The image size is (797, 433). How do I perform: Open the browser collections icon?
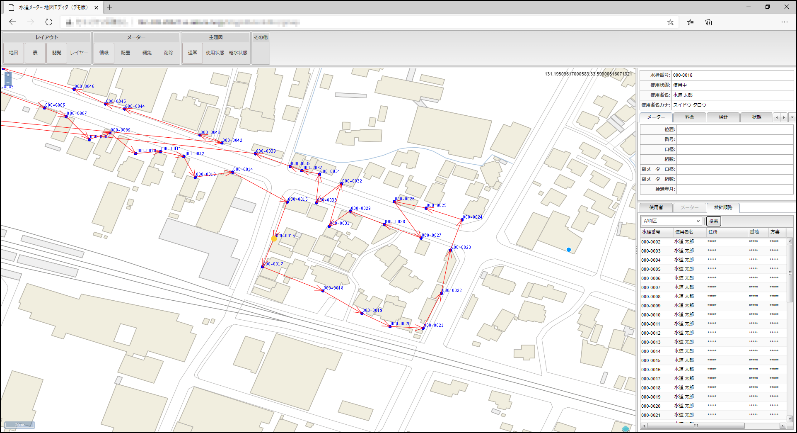(709, 22)
